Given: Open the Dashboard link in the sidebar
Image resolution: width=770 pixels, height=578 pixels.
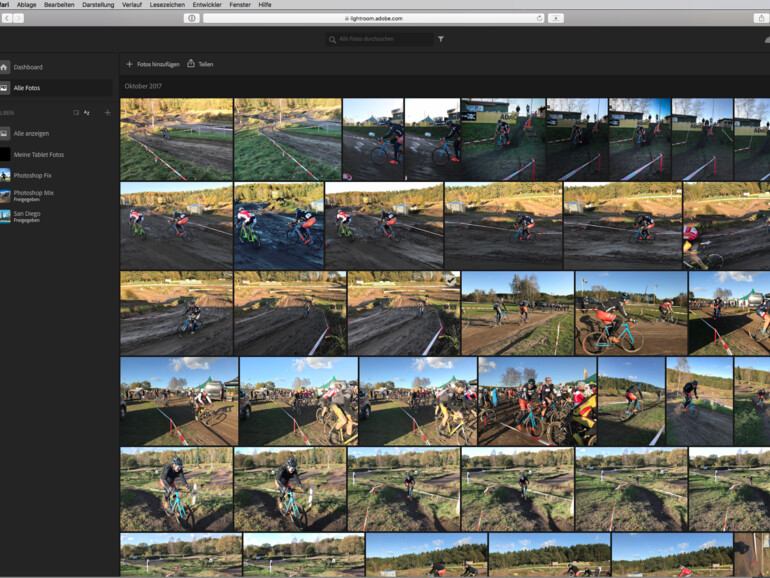Looking at the screenshot, I should (28, 67).
